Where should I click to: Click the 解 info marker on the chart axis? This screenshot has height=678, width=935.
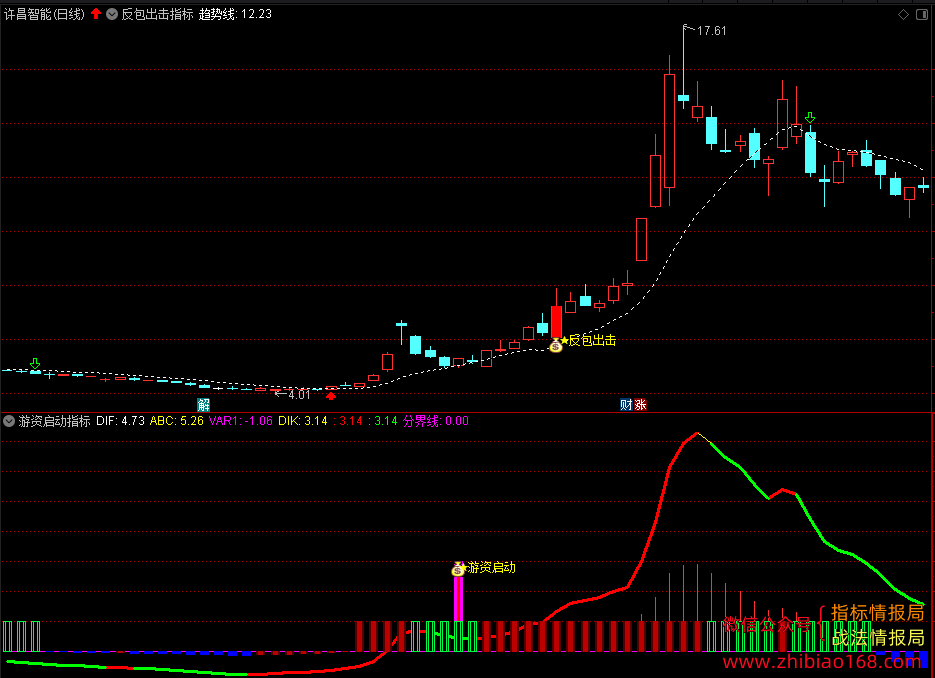203,405
